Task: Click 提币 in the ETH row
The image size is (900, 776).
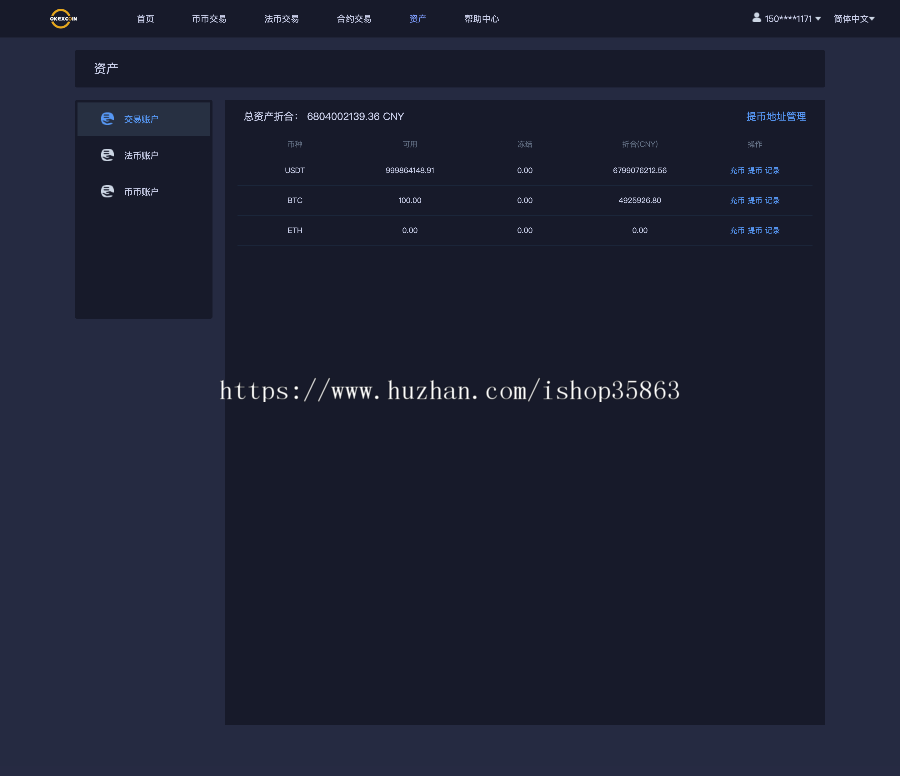Action: tap(755, 231)
